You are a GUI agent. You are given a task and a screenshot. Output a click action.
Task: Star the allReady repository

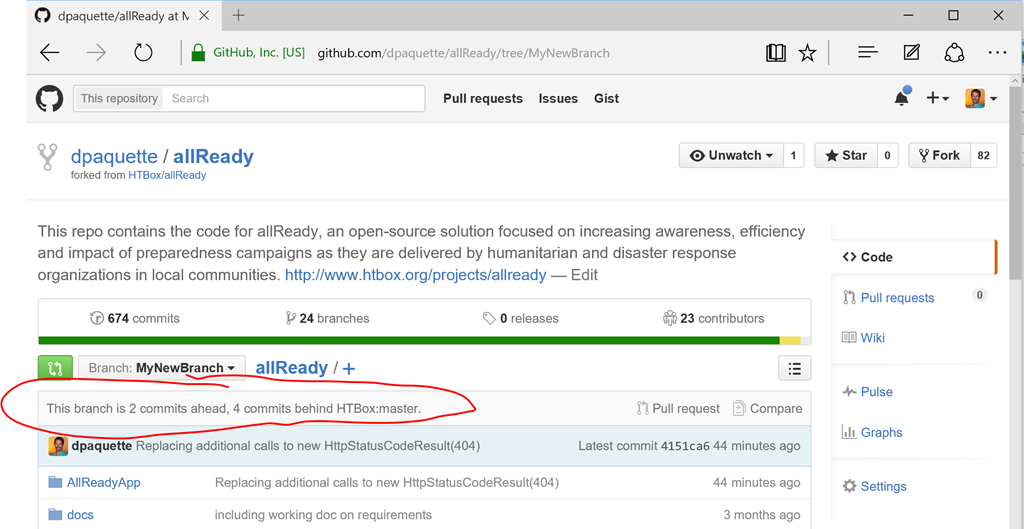[x=846, y=155]
